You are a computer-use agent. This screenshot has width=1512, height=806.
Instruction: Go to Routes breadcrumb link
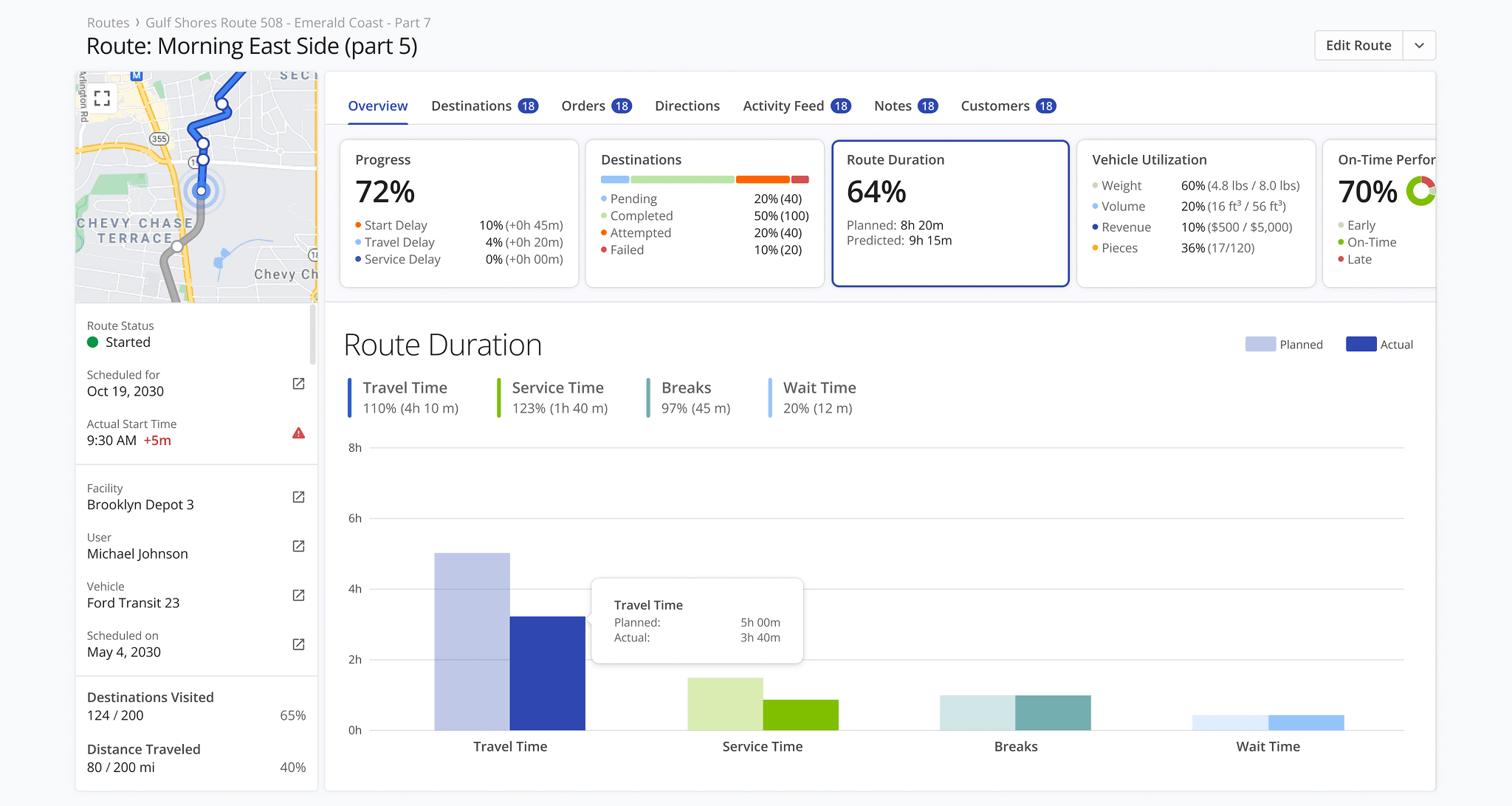click(108, 23)
